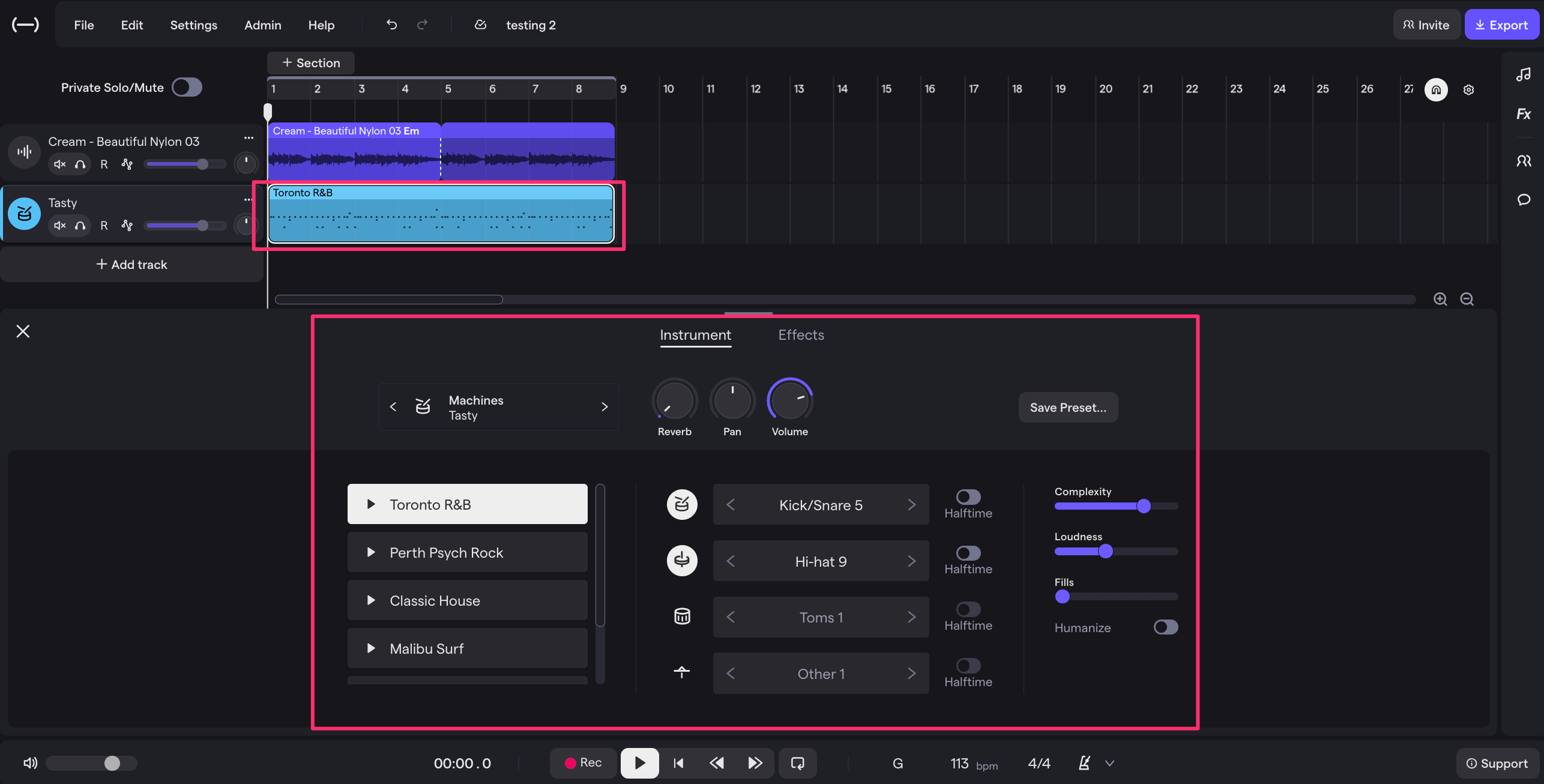Zoom in on the timeline
The width and height of the screenshot is (1544, 784).
click(1440, 299)
